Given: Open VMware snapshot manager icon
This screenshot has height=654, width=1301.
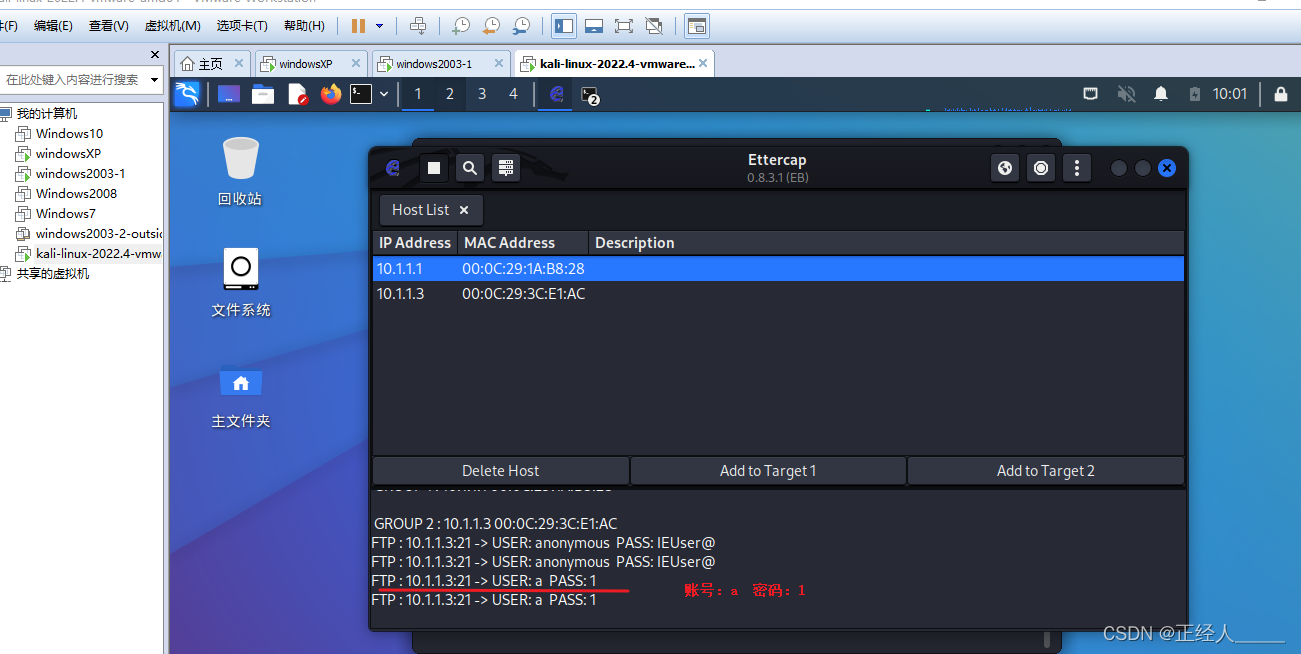Looking at the screenshot, I should tap(522, 26).
